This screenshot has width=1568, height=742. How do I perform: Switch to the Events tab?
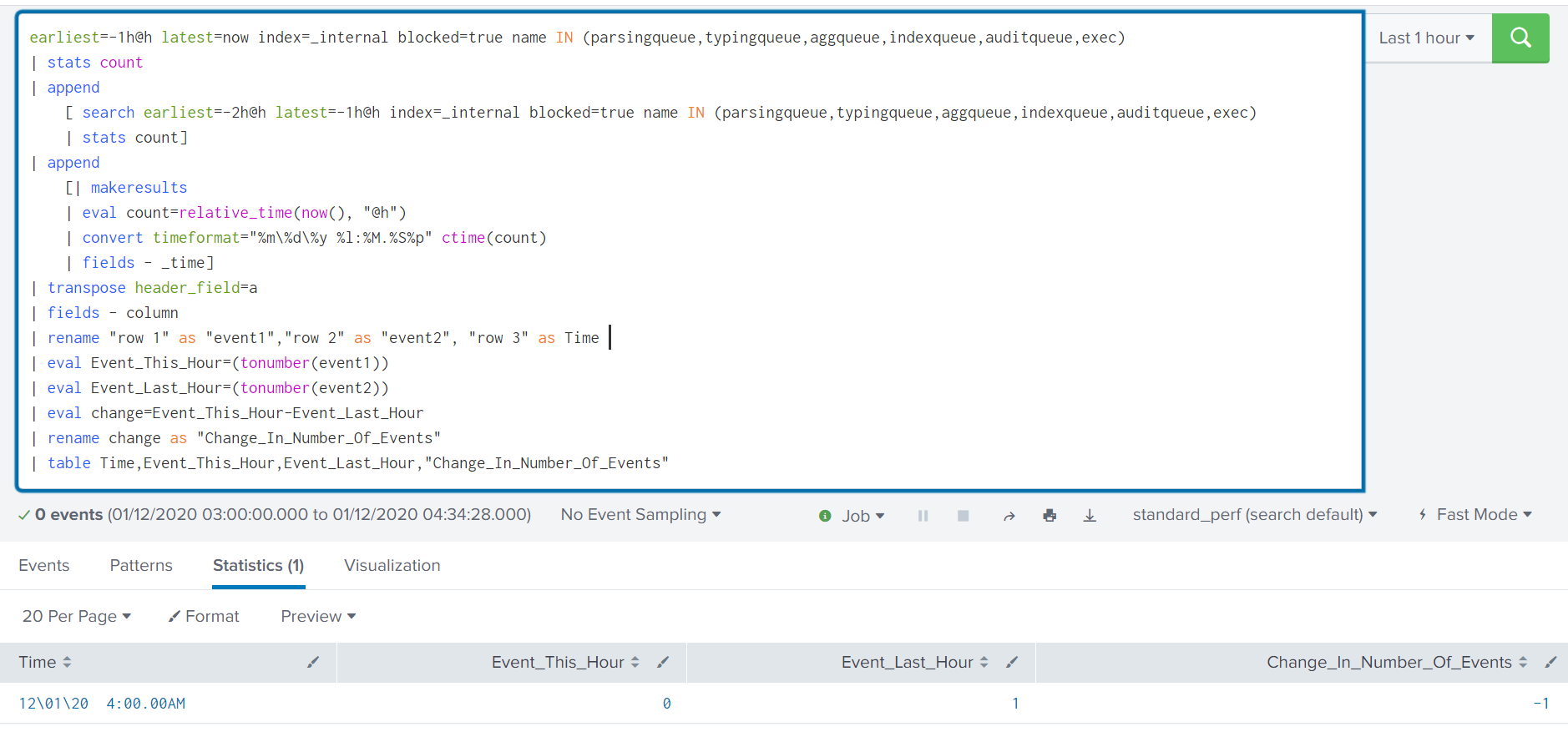click(x=44, y=566)
